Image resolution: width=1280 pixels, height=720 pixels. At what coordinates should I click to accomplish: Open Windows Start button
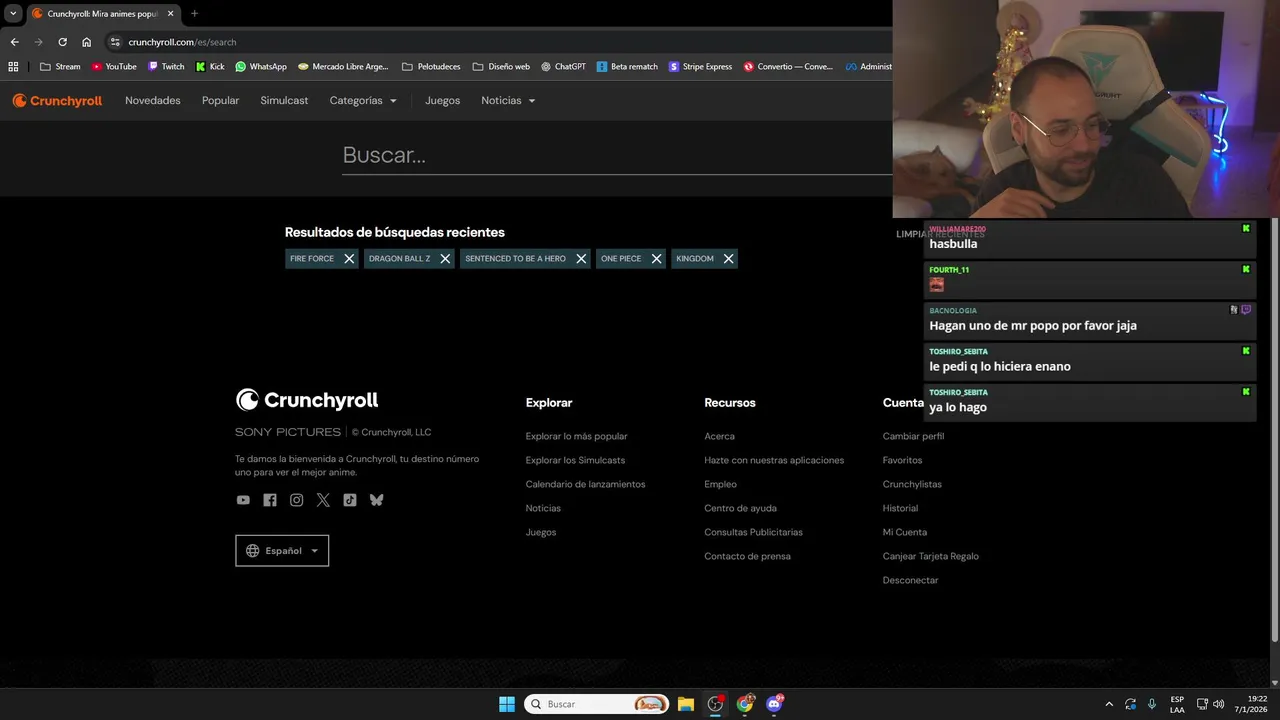point(507,704)
